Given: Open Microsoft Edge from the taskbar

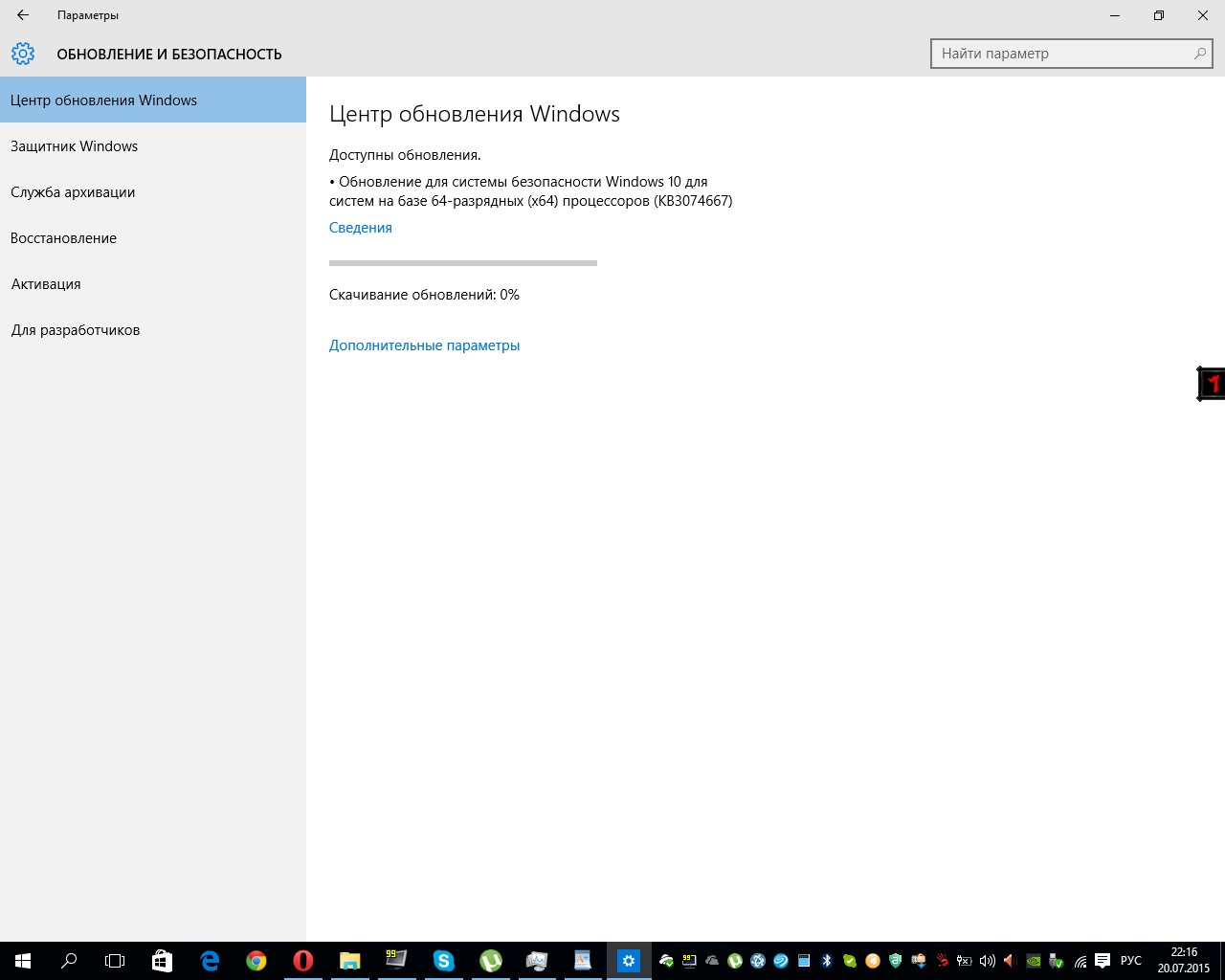Looking at the screenshot, I should (x=209, y=961).
